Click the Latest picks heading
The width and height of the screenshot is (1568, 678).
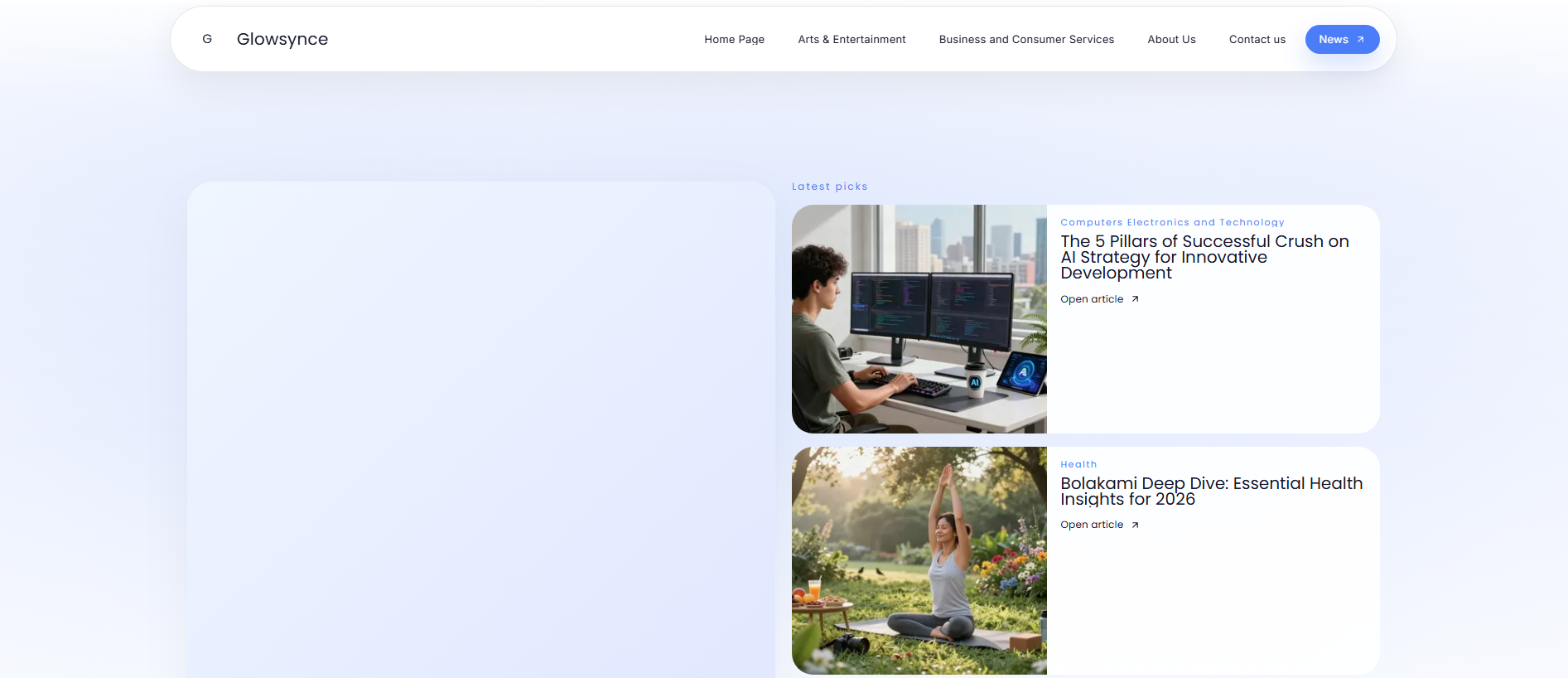tap(829, 186)
